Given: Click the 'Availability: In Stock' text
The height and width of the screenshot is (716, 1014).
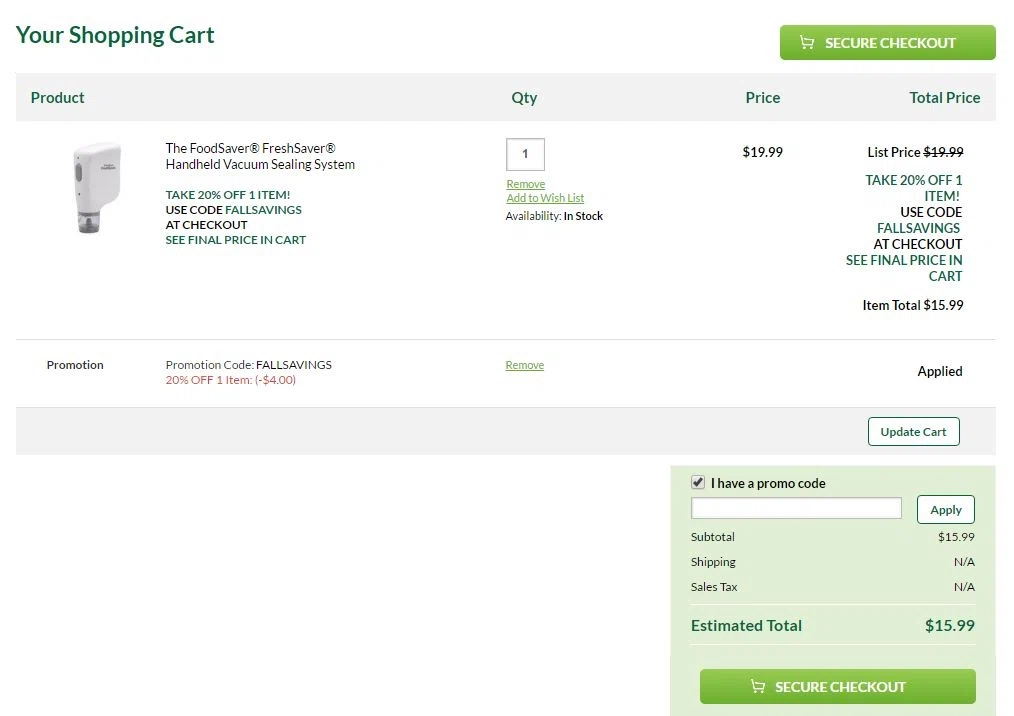Looking at the screenshot, I should coord(554,216).
